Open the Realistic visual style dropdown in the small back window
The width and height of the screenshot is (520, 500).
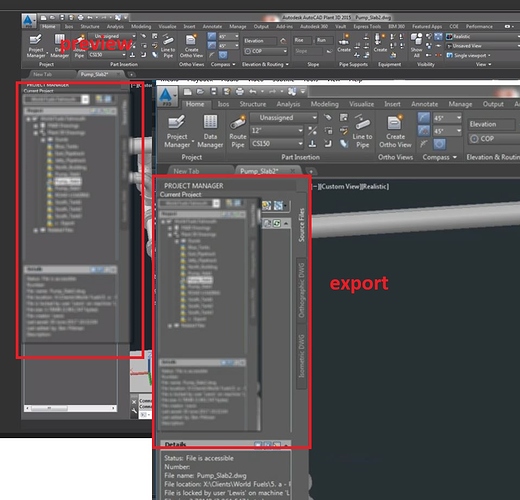[483, 36]
